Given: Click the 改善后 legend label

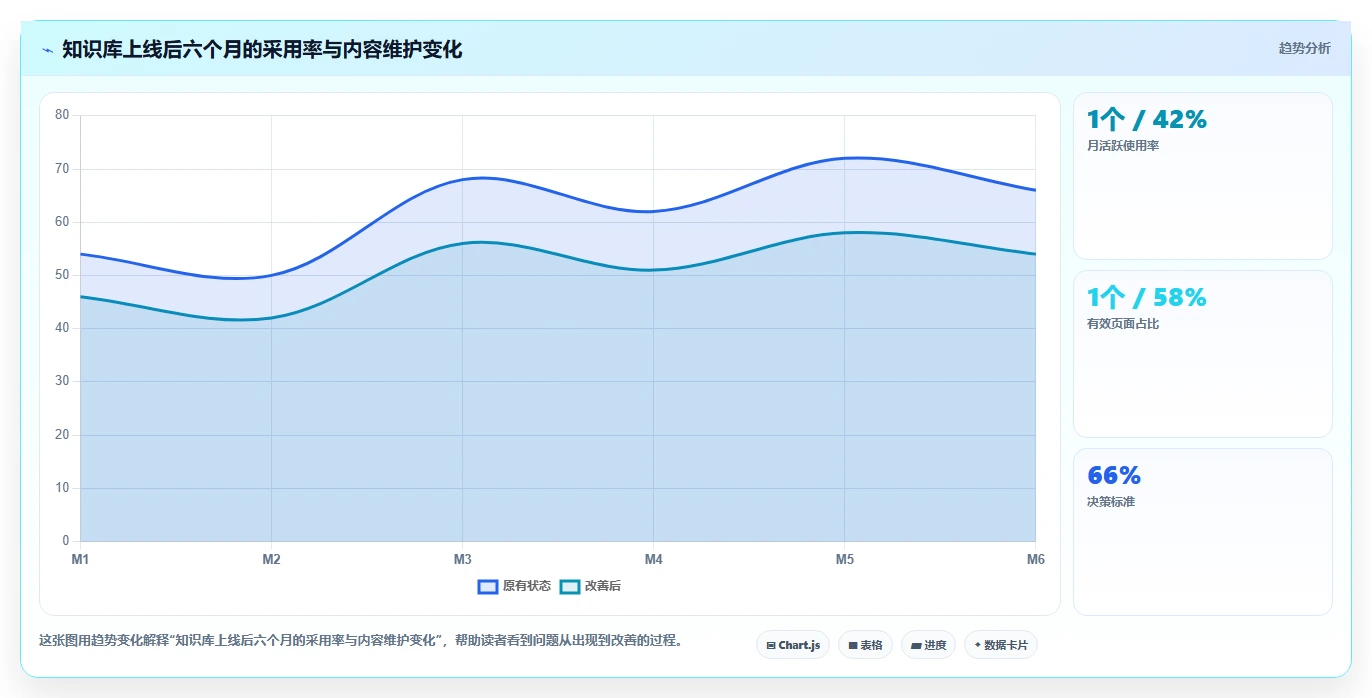Looking at the screenshot, I should point(603,586).
